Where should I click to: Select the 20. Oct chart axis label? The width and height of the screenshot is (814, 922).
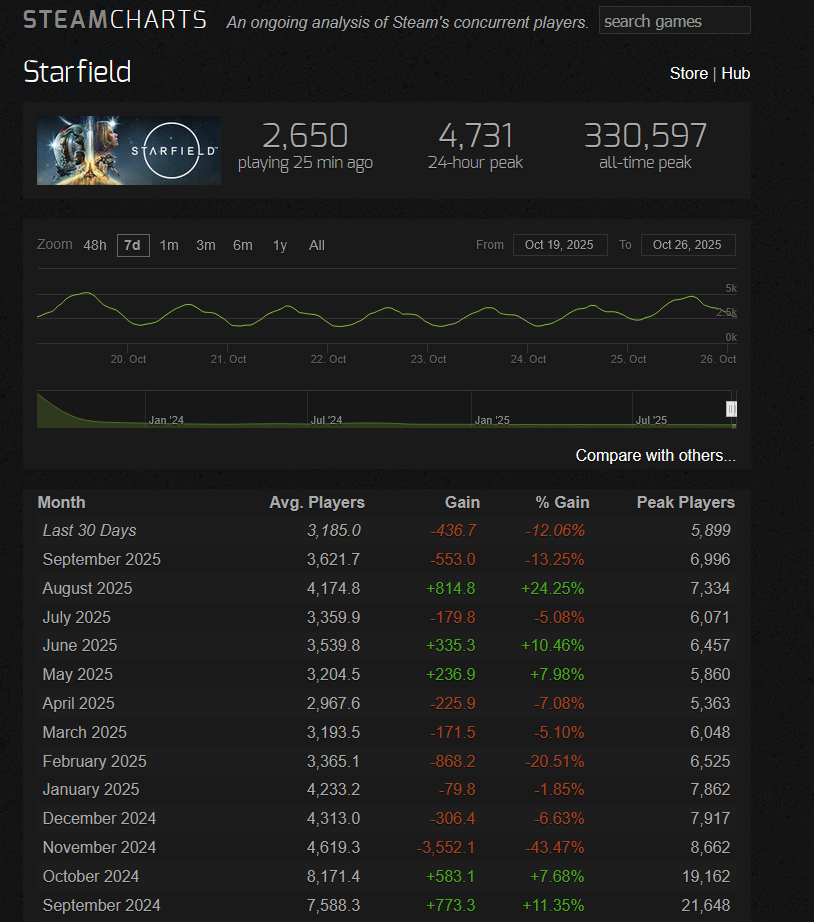point(128,359)
